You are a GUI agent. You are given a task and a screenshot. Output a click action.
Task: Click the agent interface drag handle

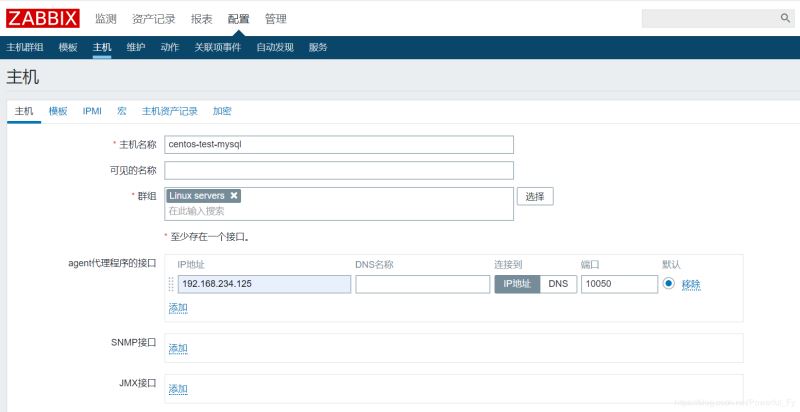[x=170, y=284]
